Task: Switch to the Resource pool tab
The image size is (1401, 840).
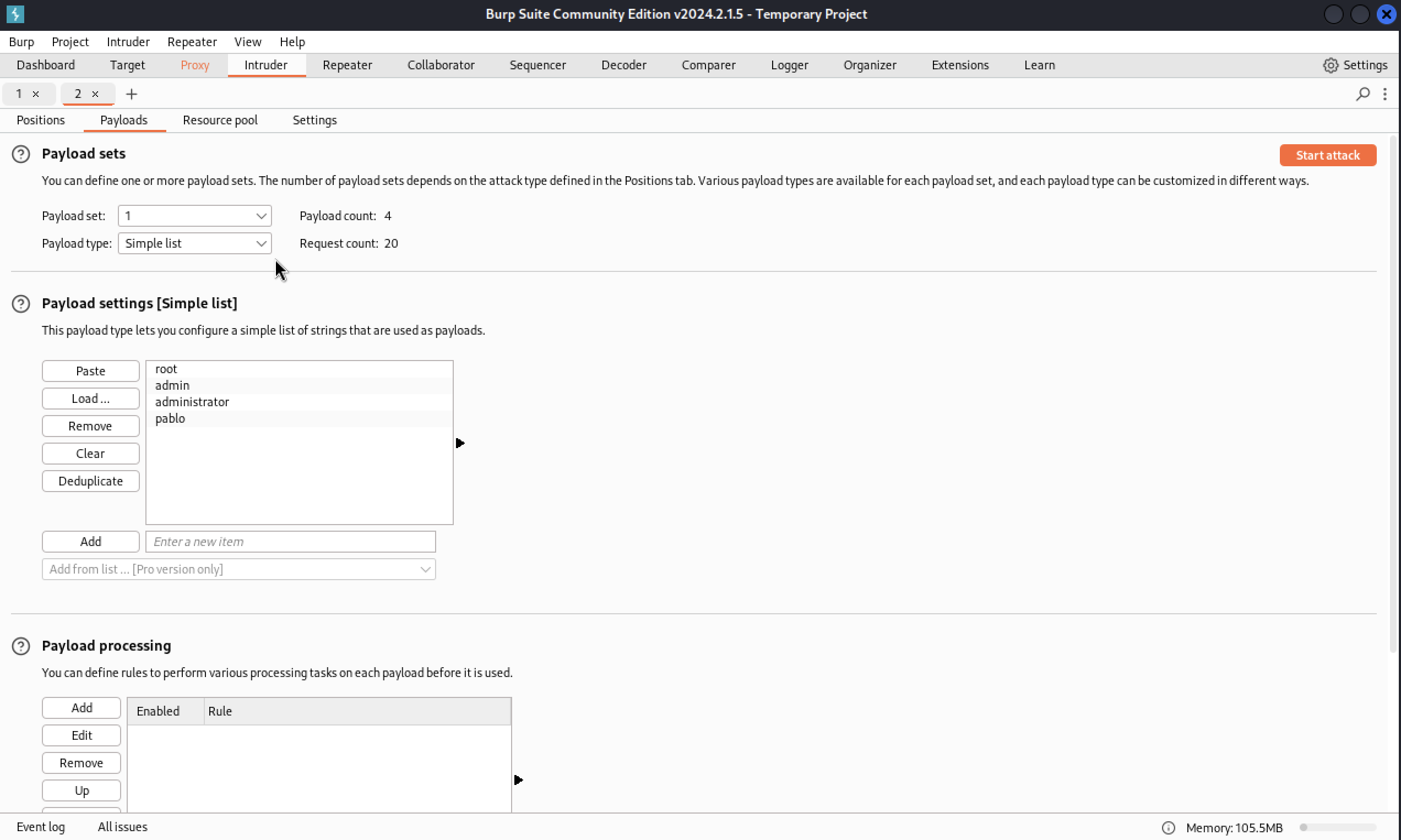Action: point(220,120)
